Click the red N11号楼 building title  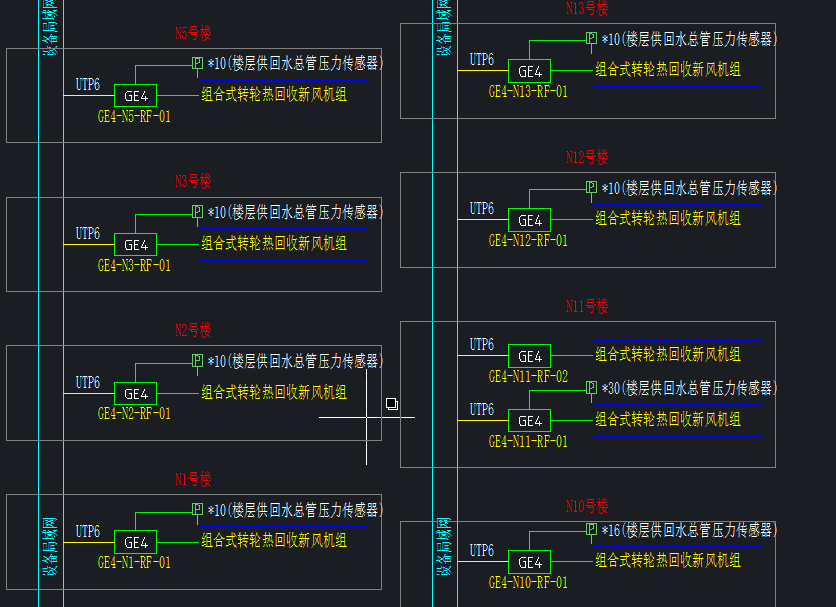tap(587, 306)
